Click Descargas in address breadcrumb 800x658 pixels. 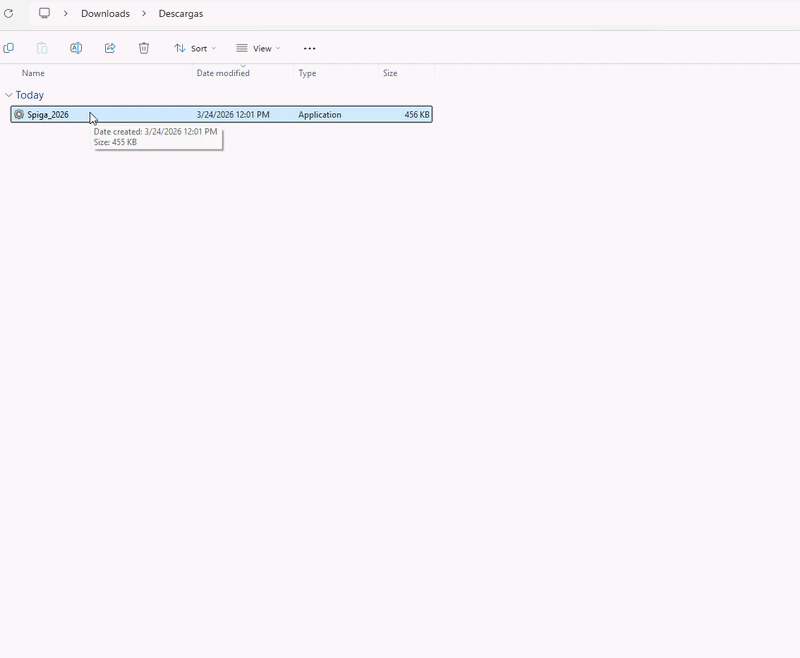[181, 14]
